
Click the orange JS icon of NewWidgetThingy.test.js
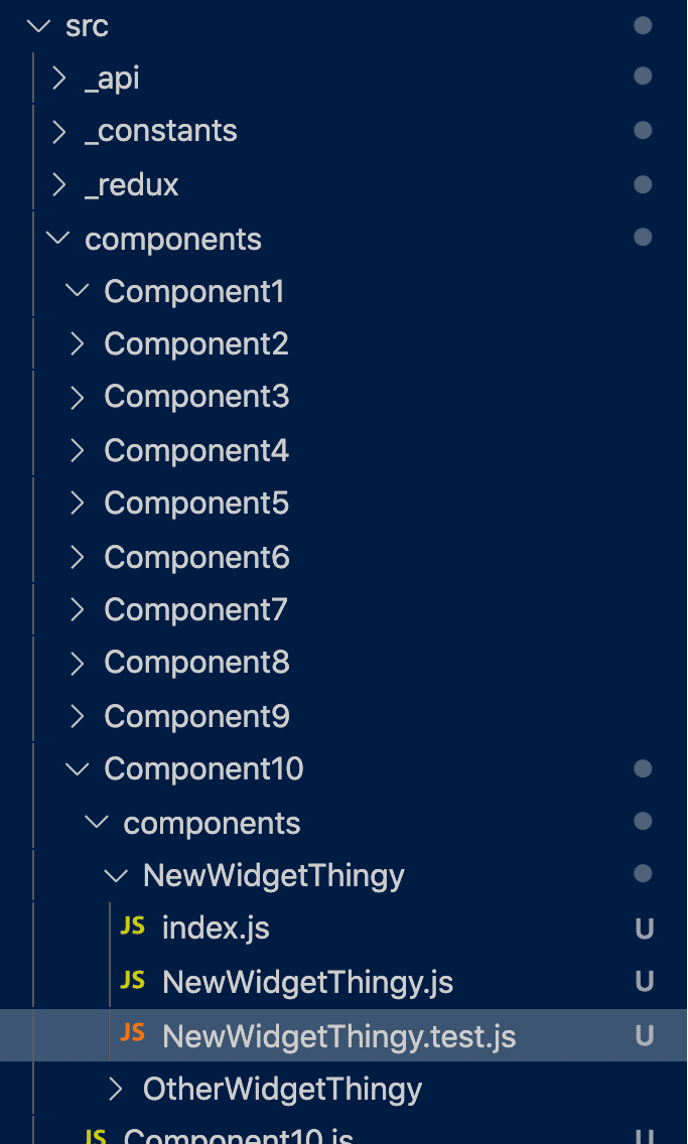(x=132, y=1033)
